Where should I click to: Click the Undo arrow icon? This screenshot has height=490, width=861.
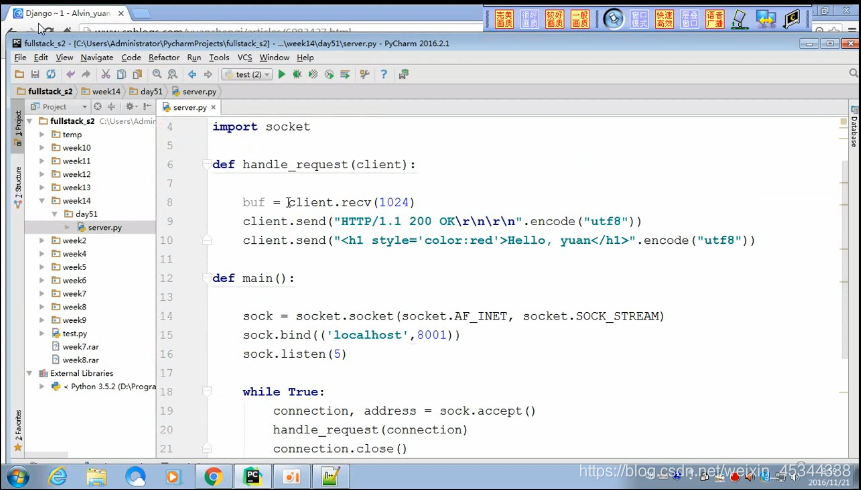pos(70,74)
